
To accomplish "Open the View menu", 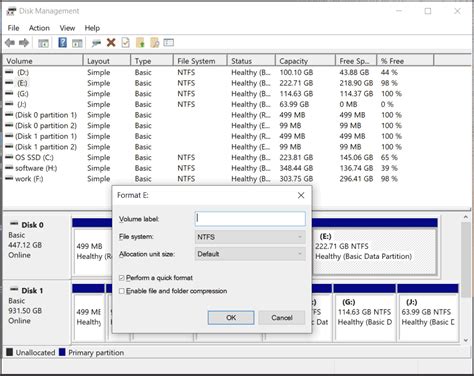I will pos(67,28).
